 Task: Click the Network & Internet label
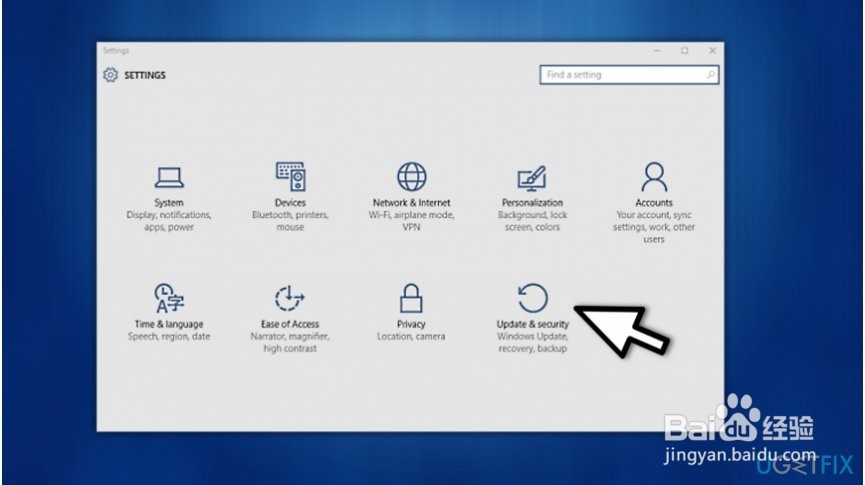point(412,202)
